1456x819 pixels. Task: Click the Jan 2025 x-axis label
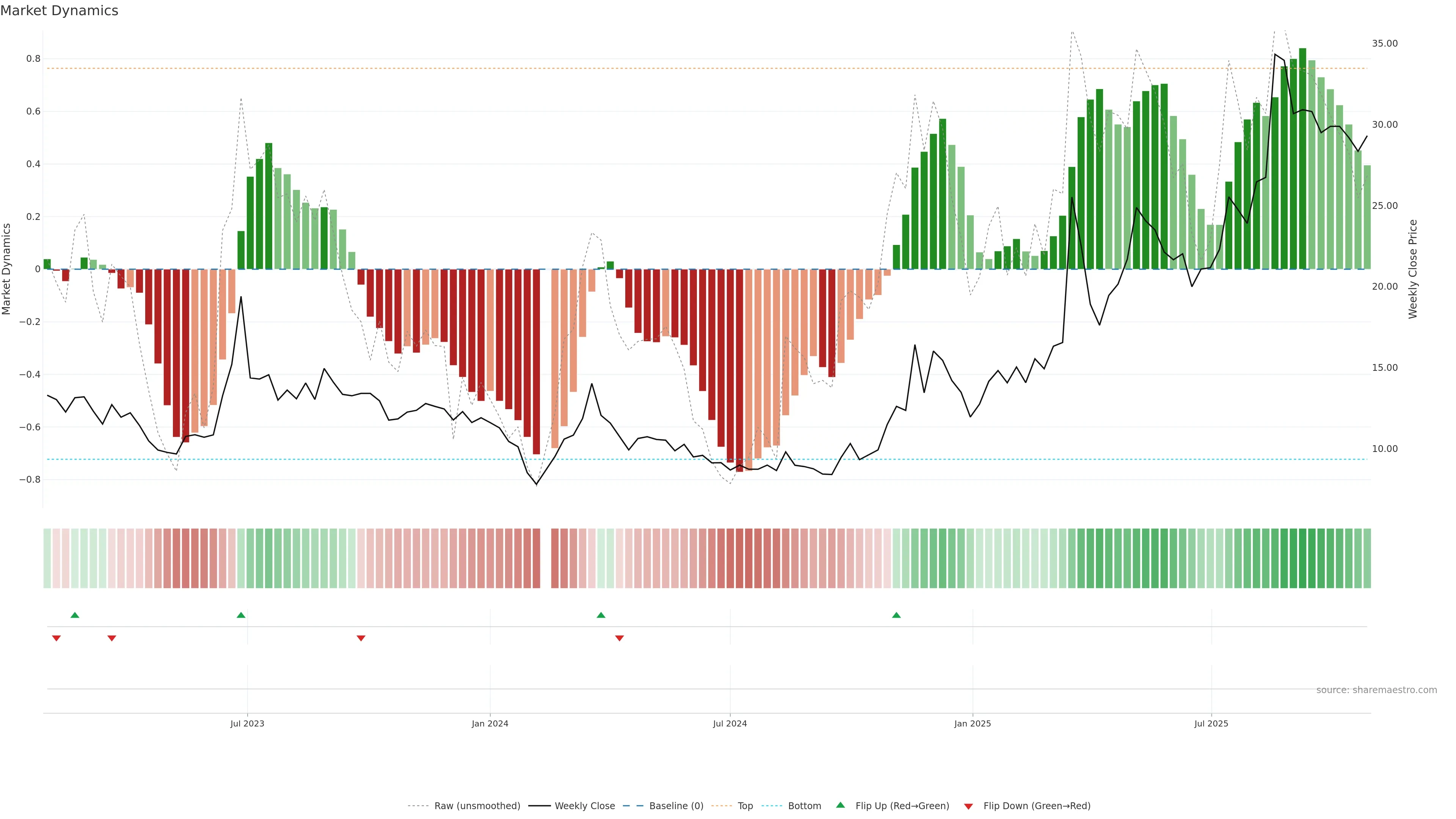pyautogui.click(x=972, y=723)
